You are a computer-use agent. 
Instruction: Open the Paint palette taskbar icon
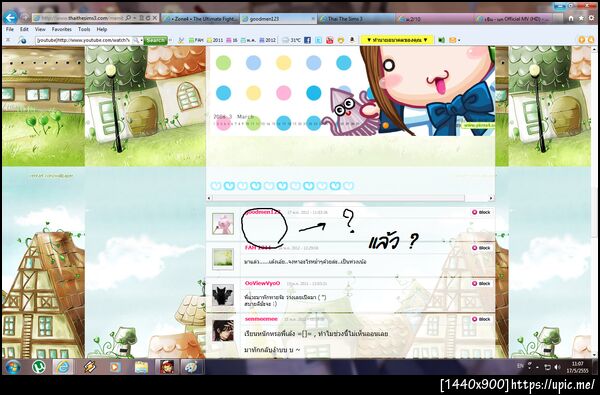click(191, 367)
